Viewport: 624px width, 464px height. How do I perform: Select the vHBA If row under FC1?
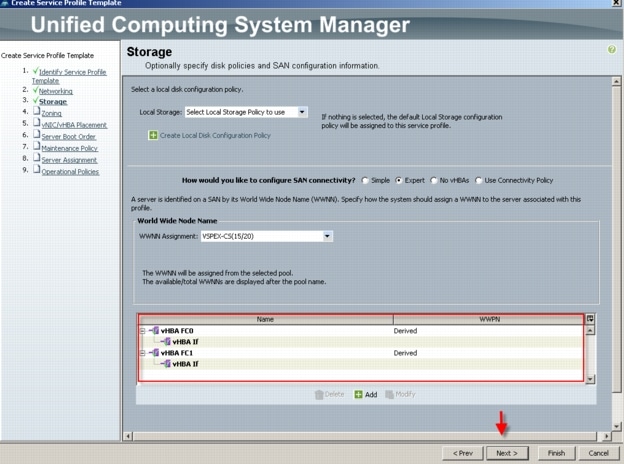coord(361,364)
